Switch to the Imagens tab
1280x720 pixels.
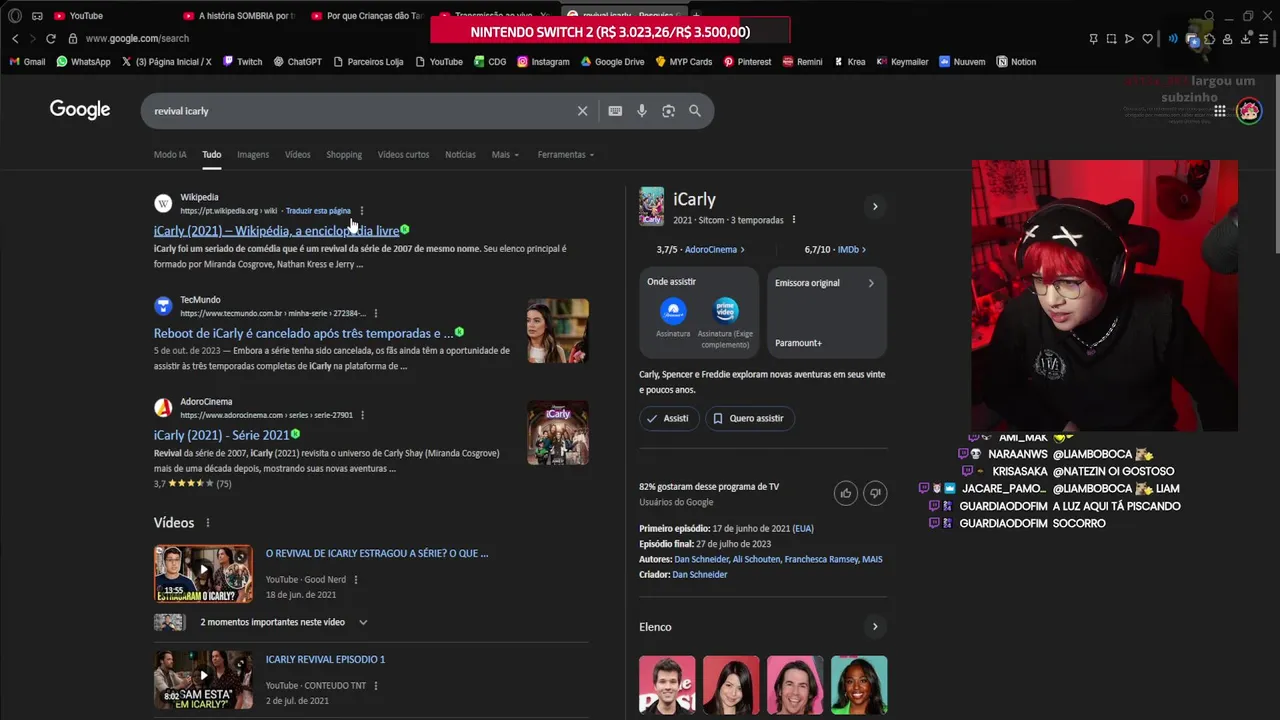[253, 155]
